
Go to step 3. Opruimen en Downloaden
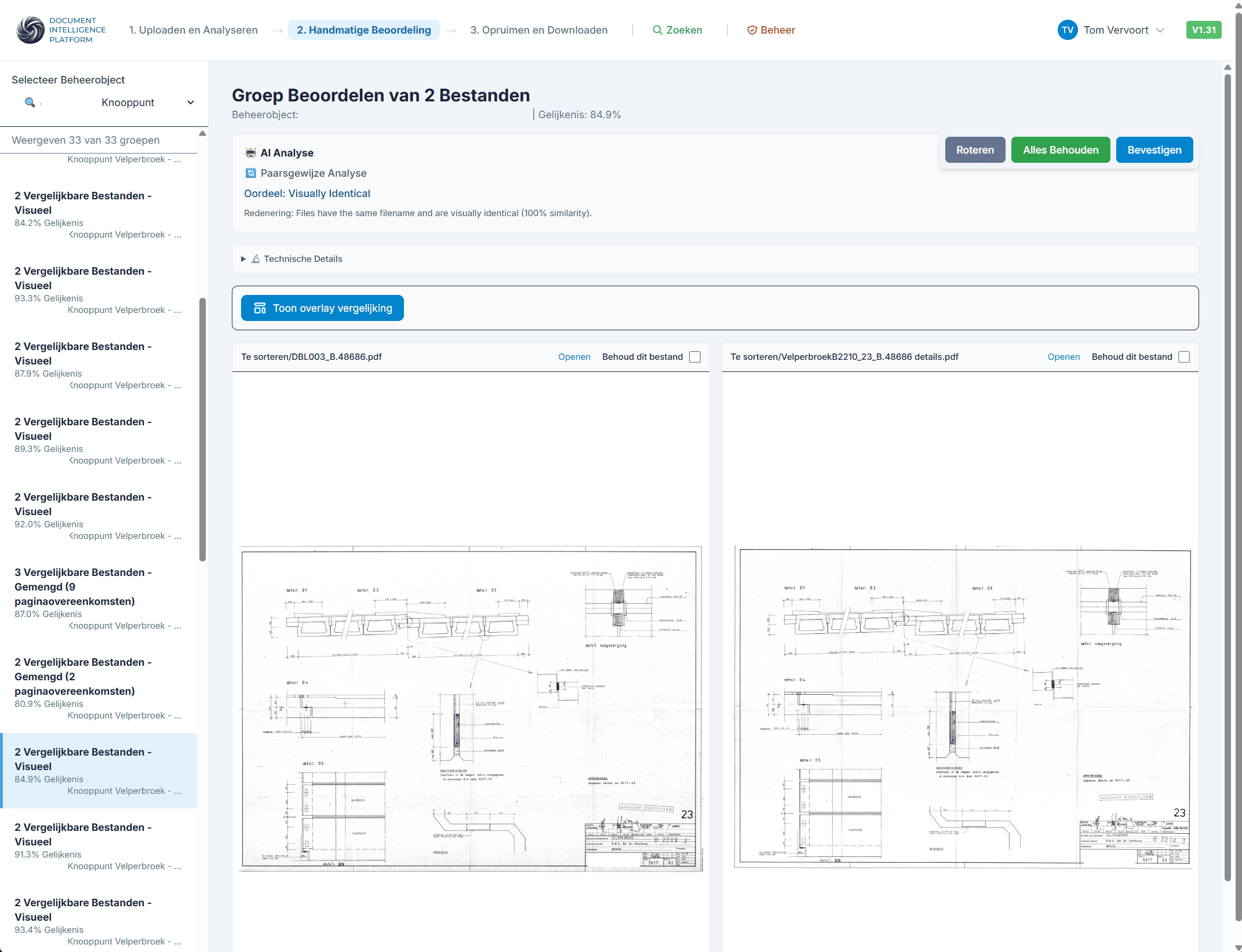point(538,30)
